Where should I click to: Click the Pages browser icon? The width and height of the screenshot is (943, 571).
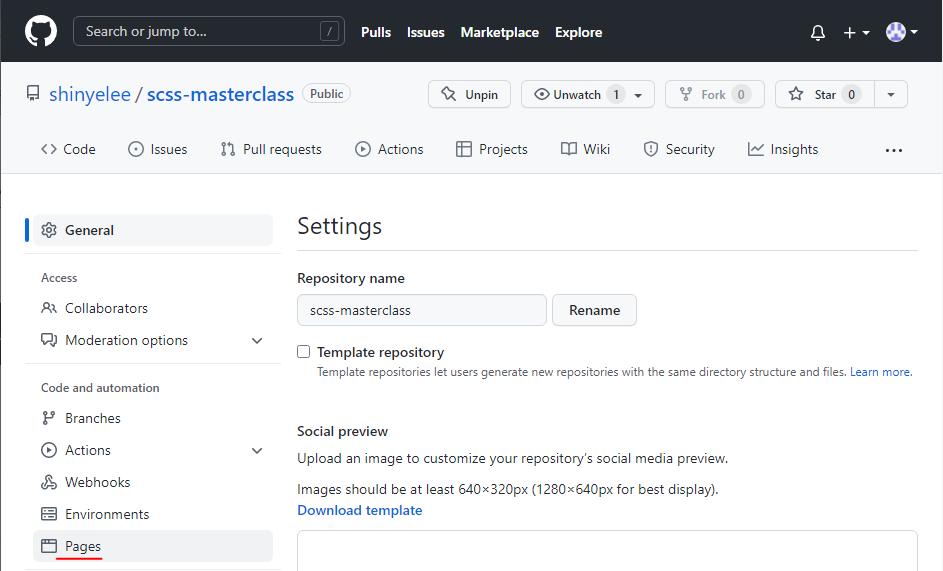pyautogui.click(x=49, y=546)
